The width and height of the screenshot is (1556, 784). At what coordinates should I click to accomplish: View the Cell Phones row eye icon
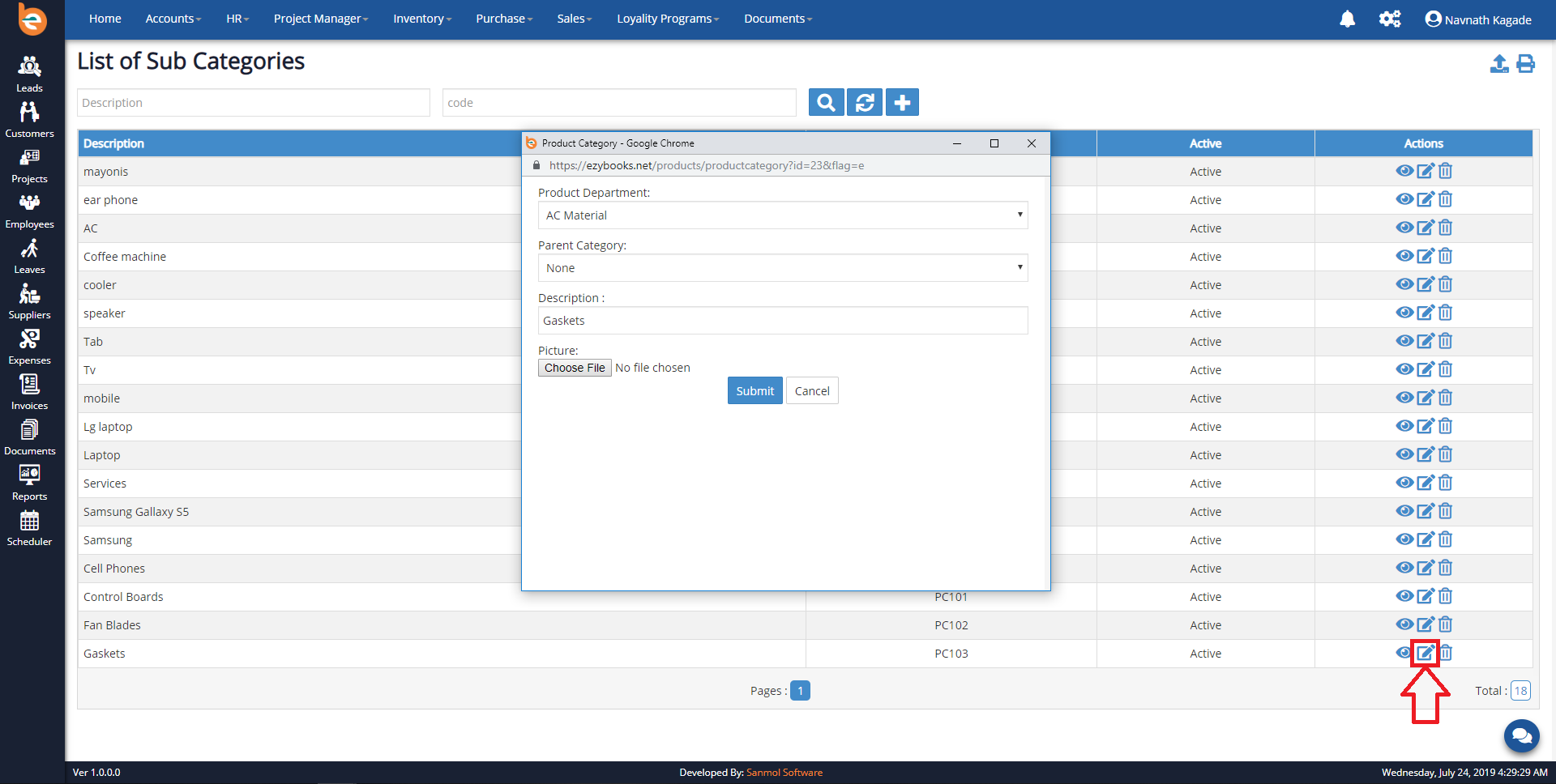coord(1404,568)
